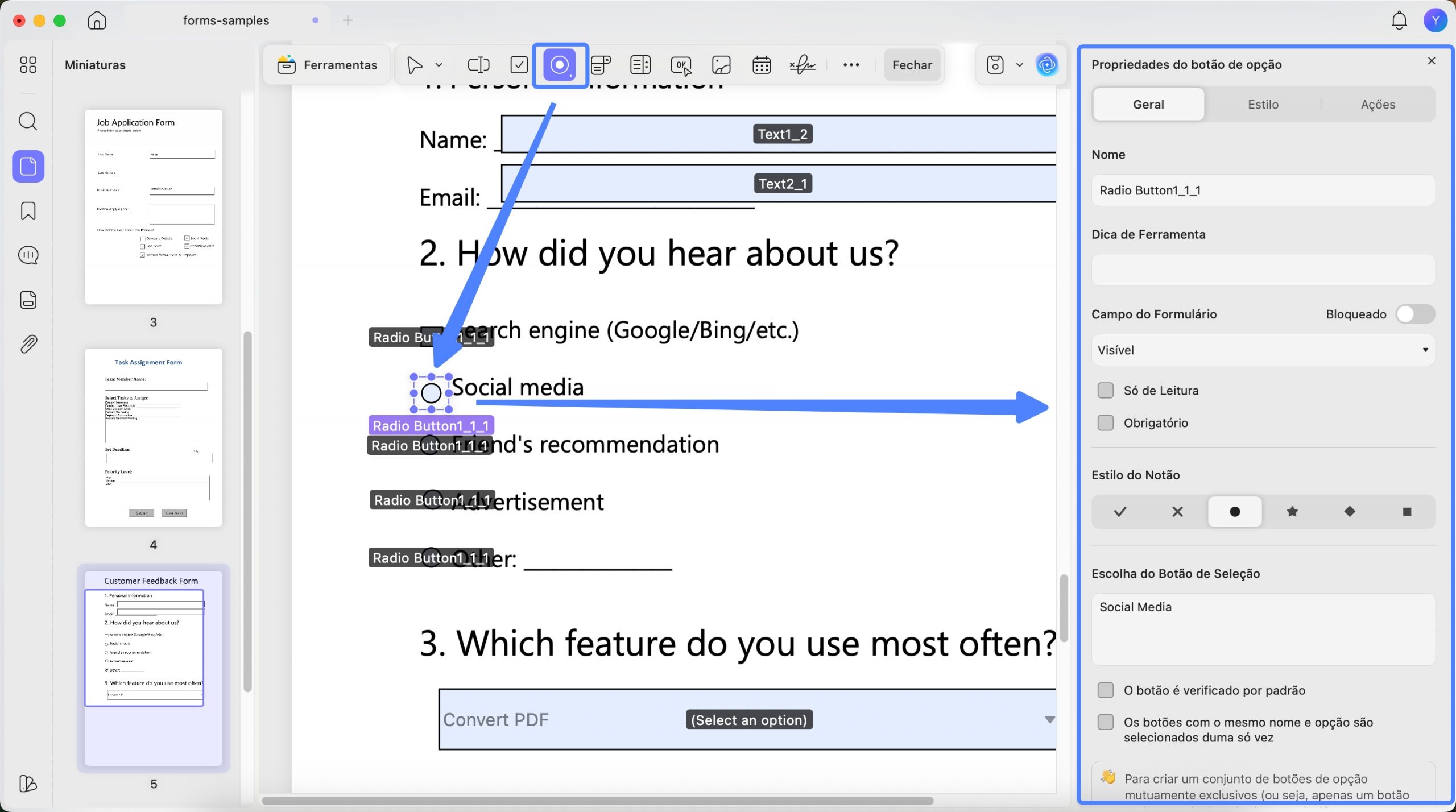Viewport: 1456px width, 812px height.
Task: Check 'O botão é verificado por padrão'
Action: point(1105,690)
